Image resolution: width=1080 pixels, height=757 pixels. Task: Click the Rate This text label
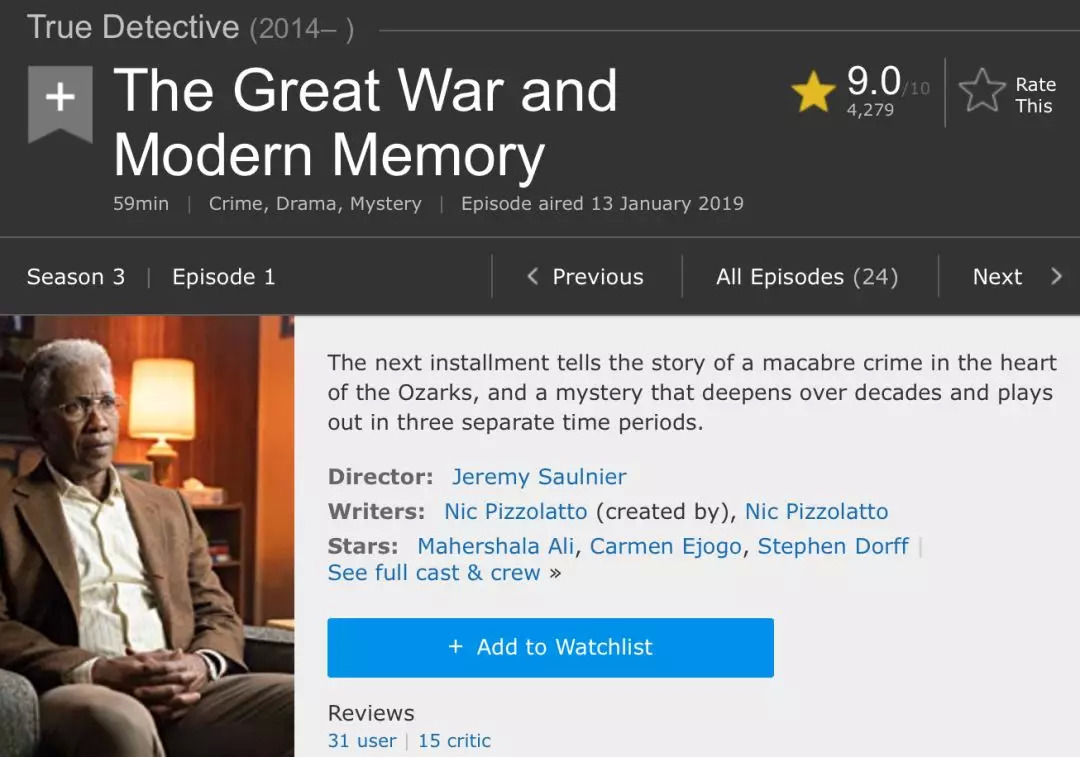coord(1035,95)
